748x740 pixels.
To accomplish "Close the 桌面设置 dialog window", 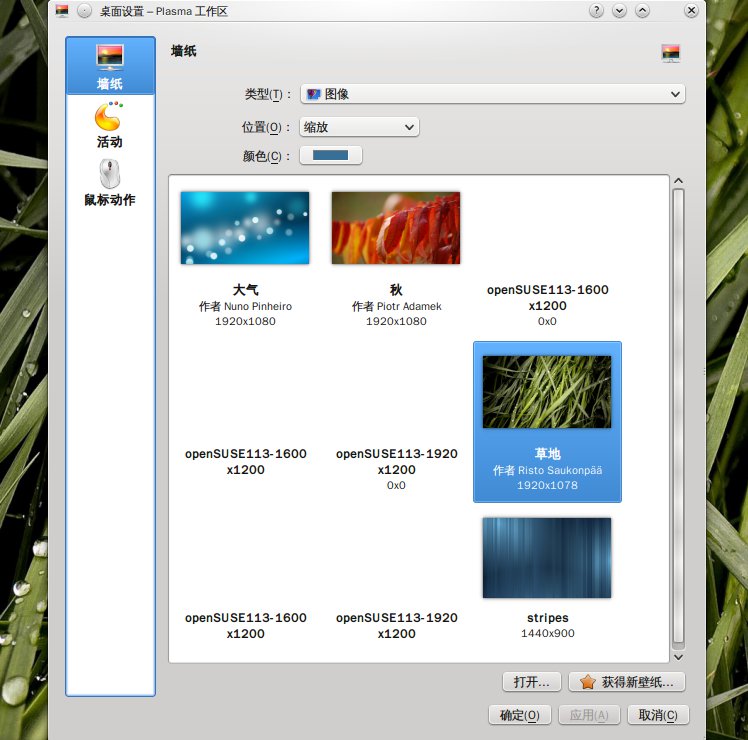I will [691, 10].
